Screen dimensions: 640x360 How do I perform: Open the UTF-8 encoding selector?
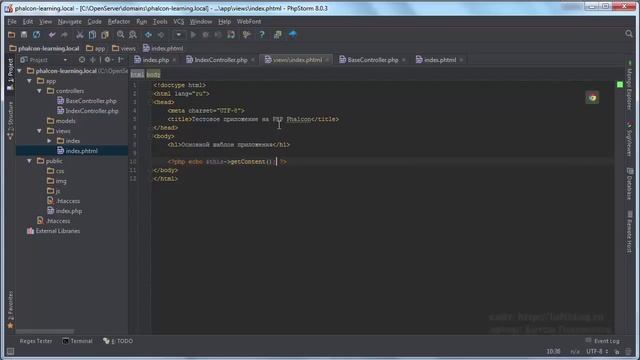pos(597,351)
